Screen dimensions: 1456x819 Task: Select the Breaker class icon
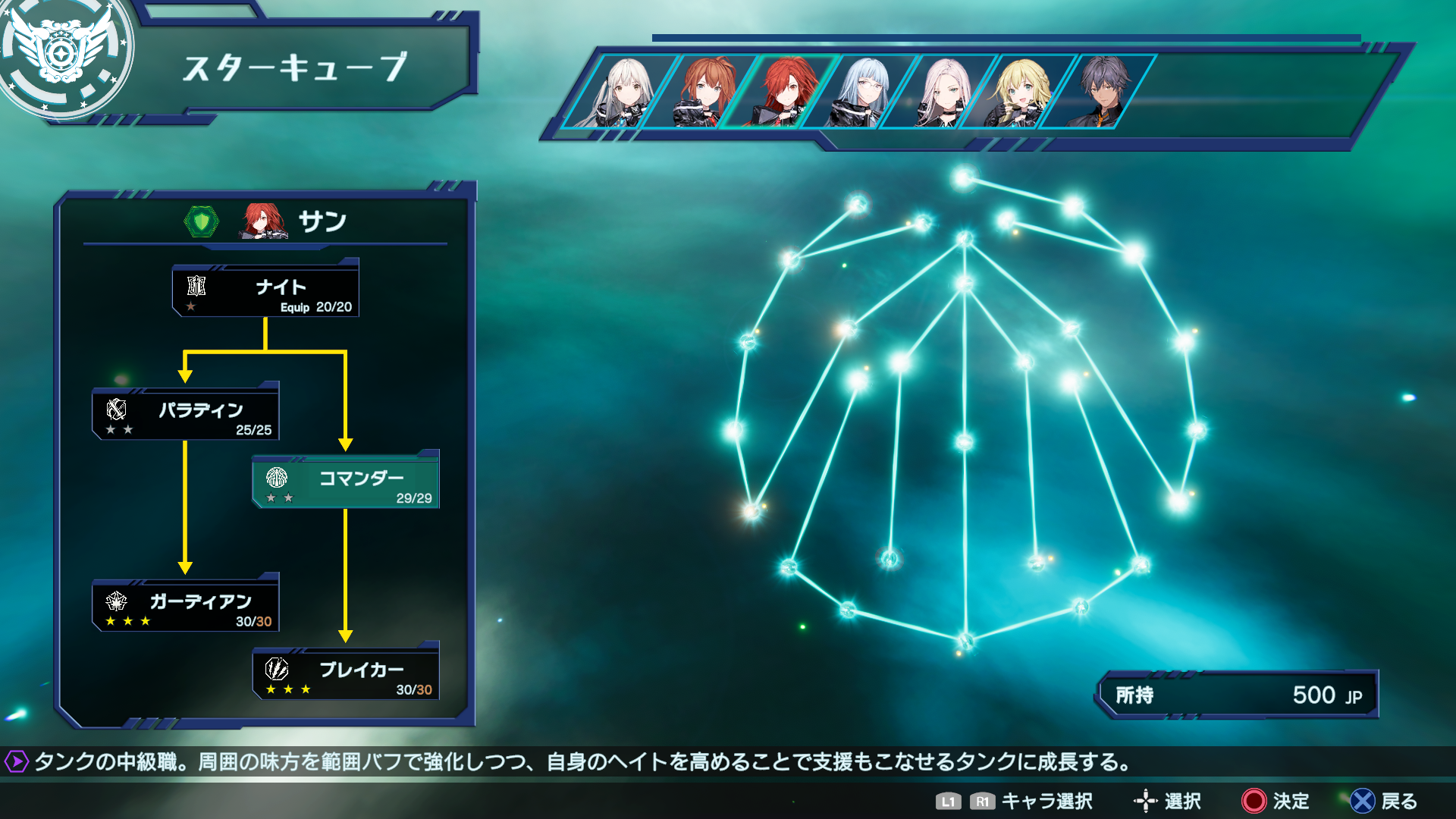coord(277,669)
